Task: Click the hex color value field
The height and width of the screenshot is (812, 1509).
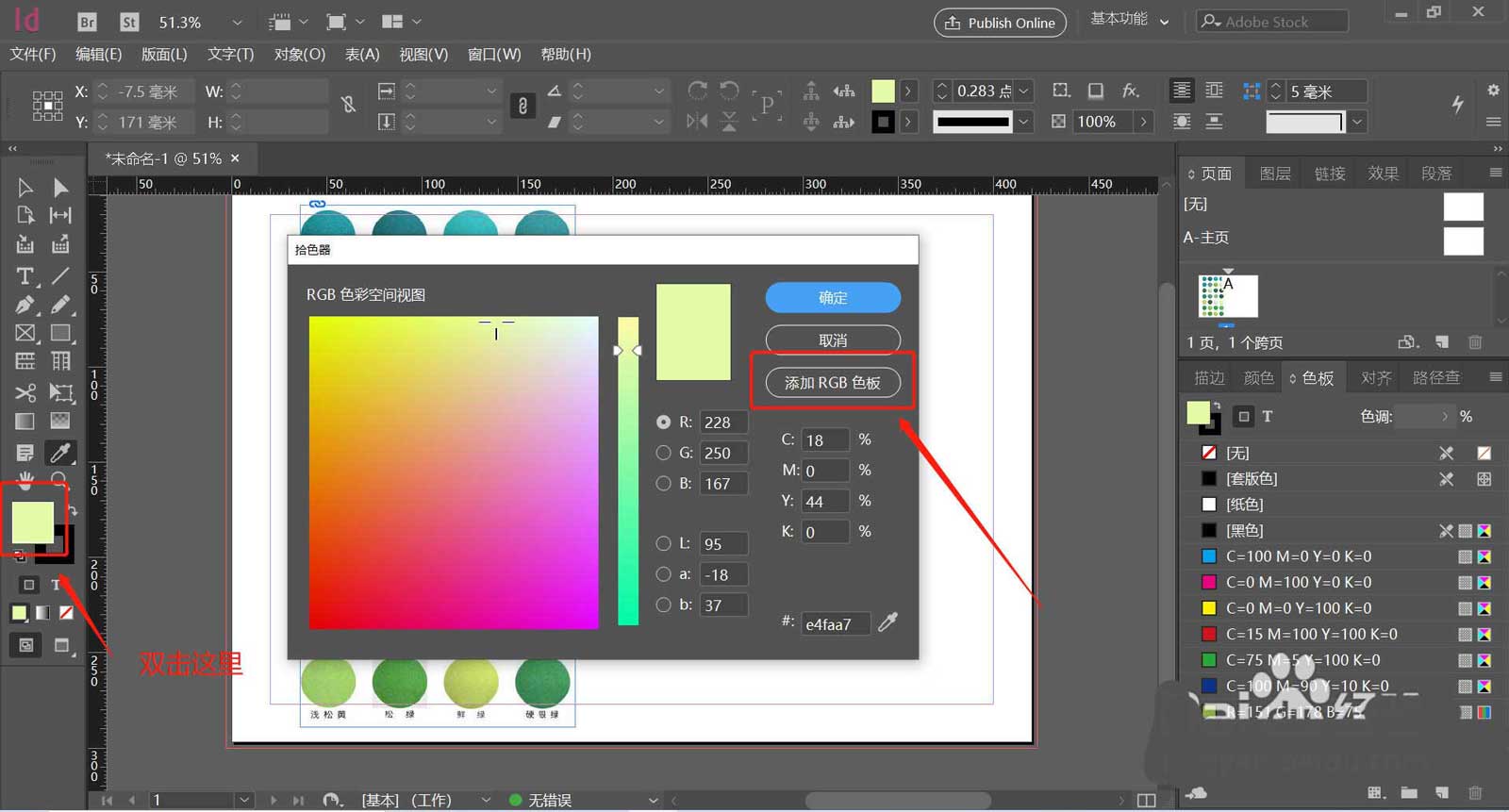Action: (835, 623)
